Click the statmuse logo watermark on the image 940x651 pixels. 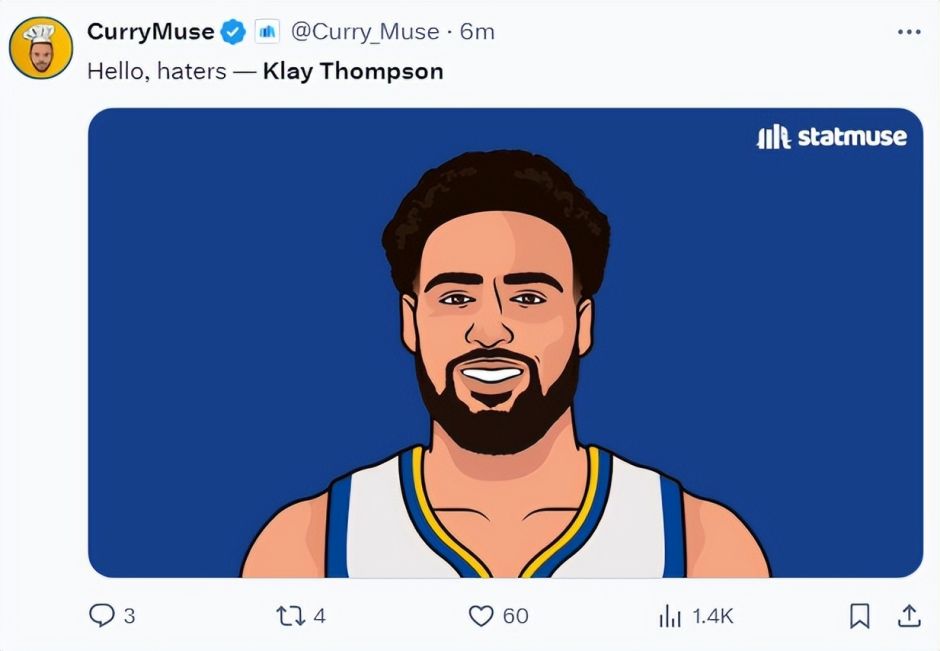[x=832, y=137]
